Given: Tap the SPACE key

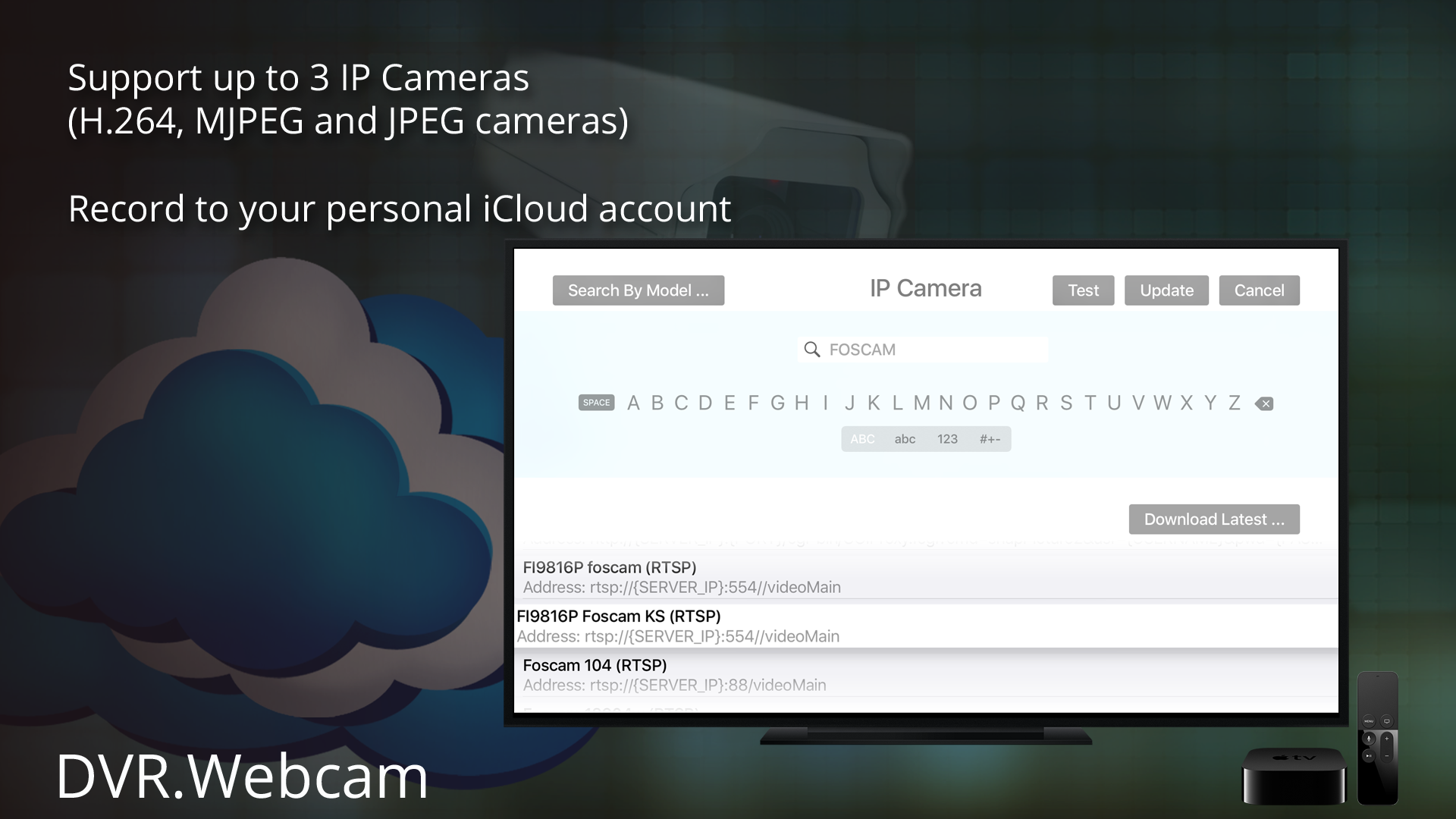Looking at the screenshot, I should [597, 403].
